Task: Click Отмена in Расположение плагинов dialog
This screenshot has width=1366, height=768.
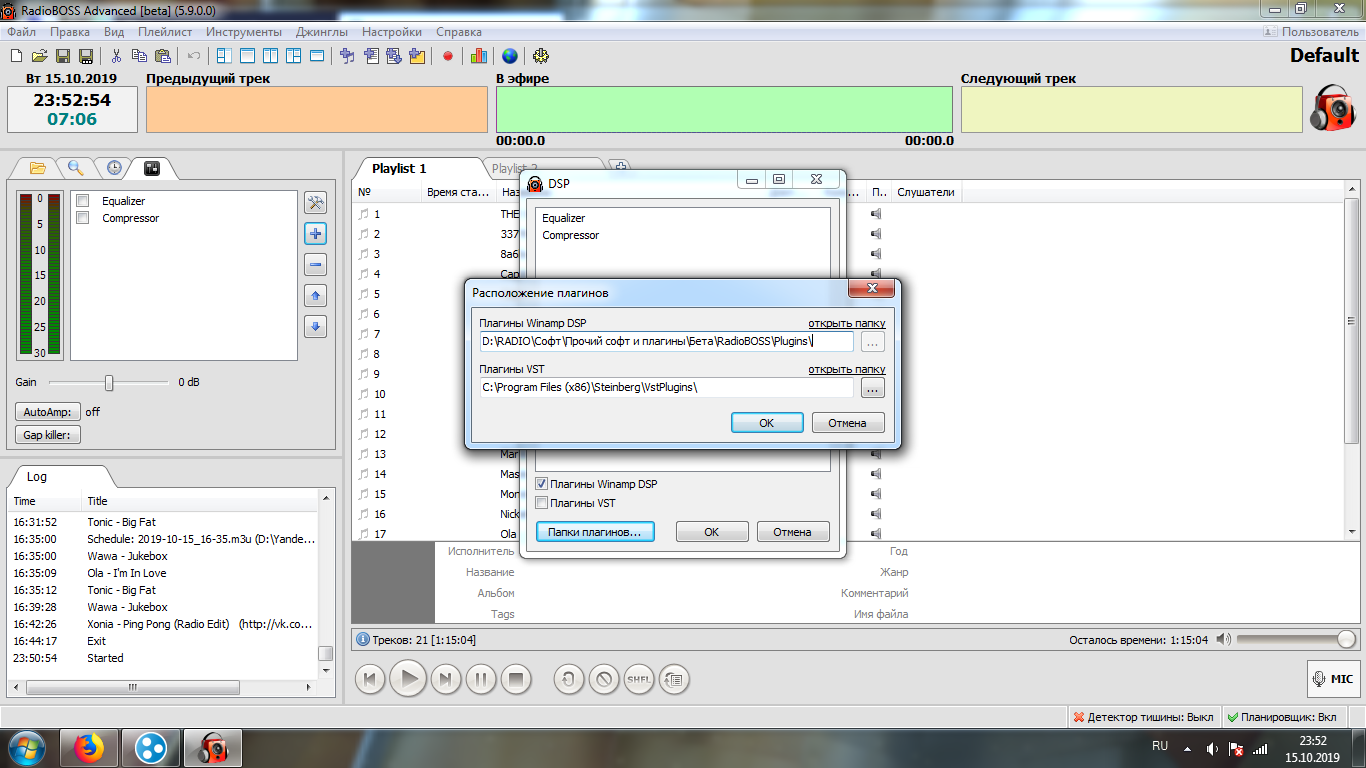Action: 848,423
